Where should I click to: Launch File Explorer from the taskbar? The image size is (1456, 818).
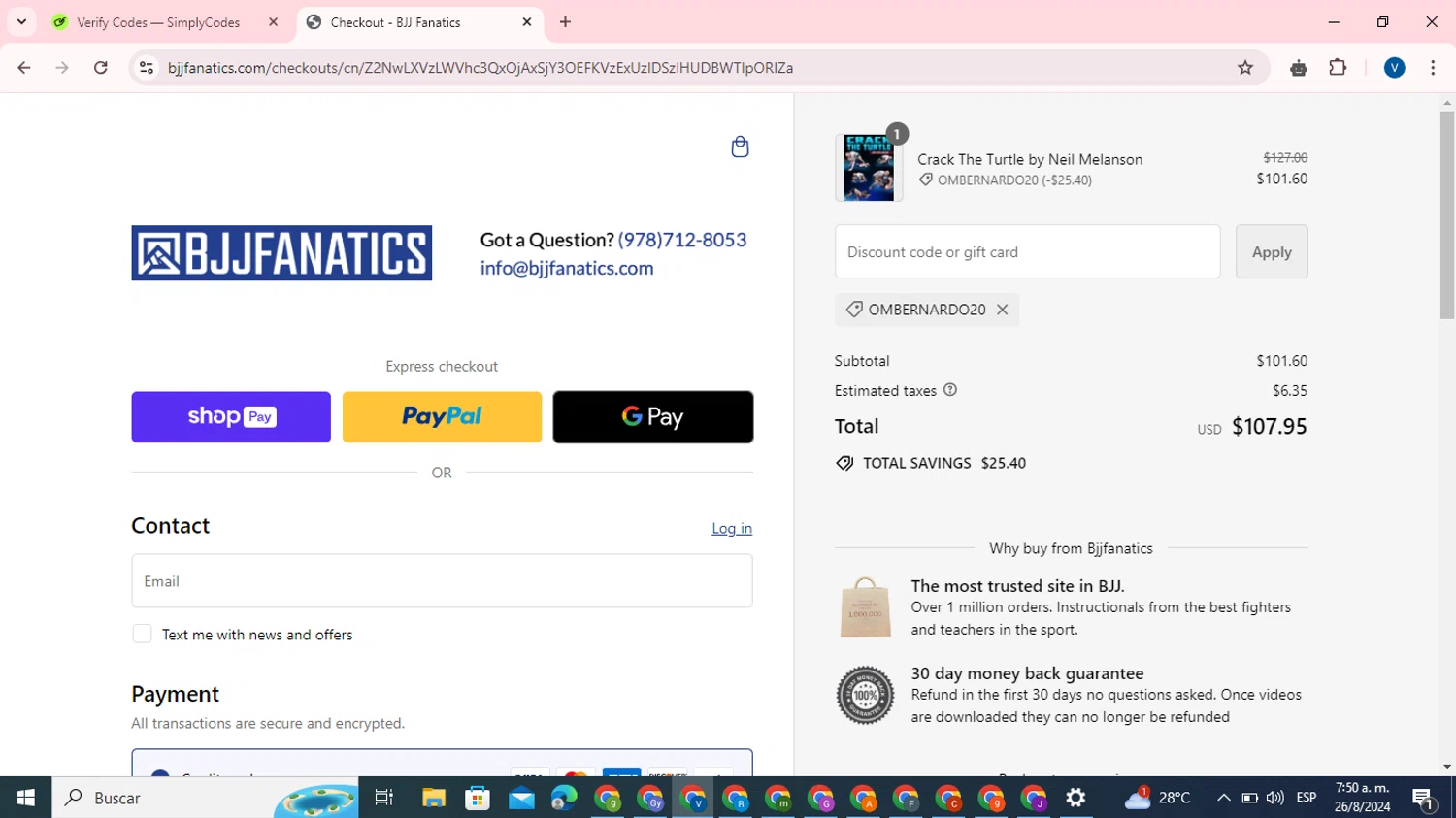click(x=434, y=798)
